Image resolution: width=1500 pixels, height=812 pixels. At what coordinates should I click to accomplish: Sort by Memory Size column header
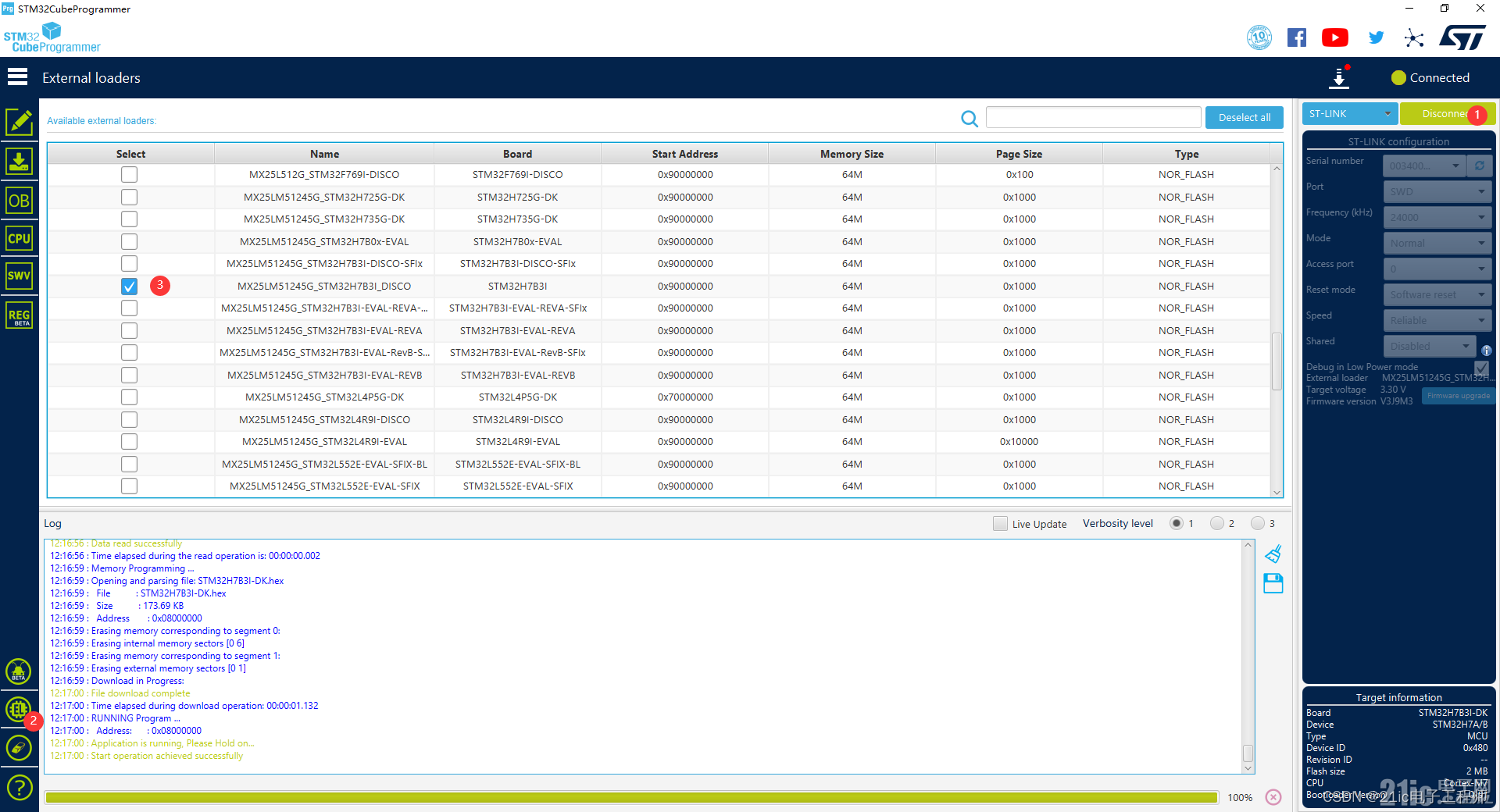pos(852,154)
